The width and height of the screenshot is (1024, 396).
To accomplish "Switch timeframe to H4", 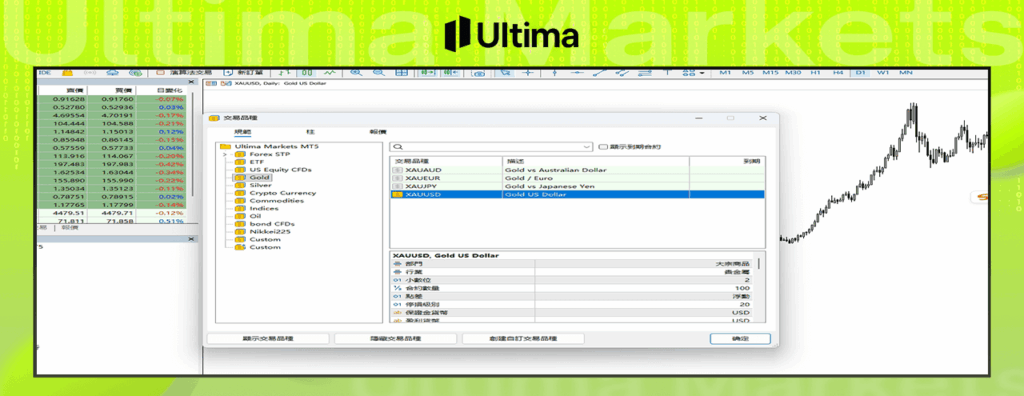I will 838,73.
